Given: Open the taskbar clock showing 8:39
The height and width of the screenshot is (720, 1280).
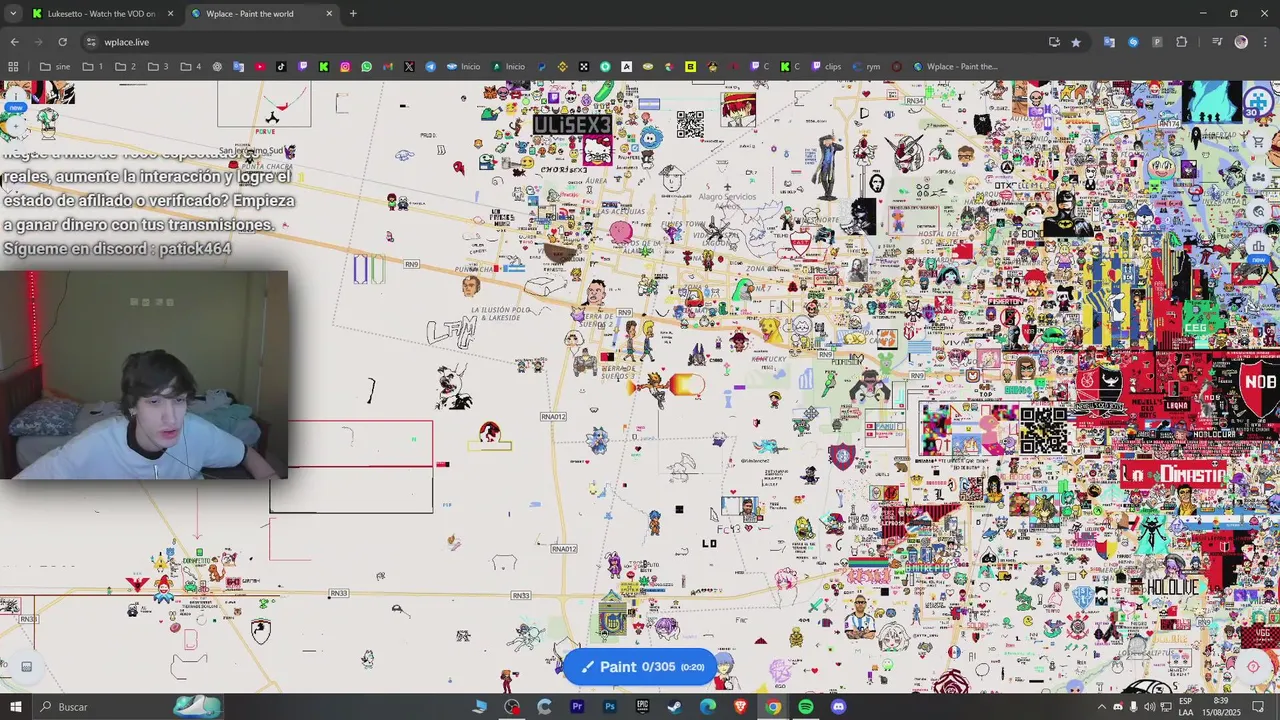Looking at the screenshot, I should tap(1220, 707).
